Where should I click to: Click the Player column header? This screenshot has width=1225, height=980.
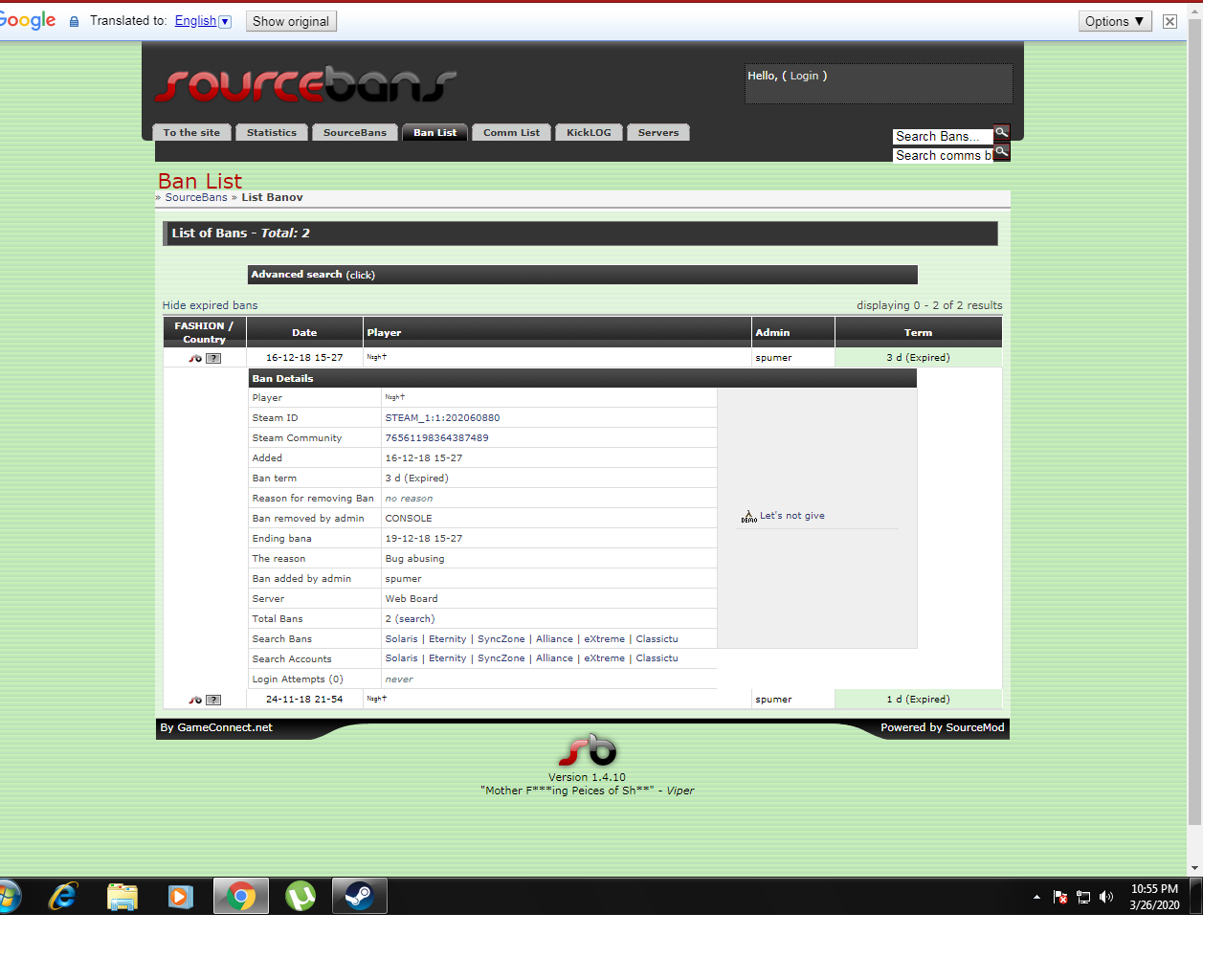point(557,333)
